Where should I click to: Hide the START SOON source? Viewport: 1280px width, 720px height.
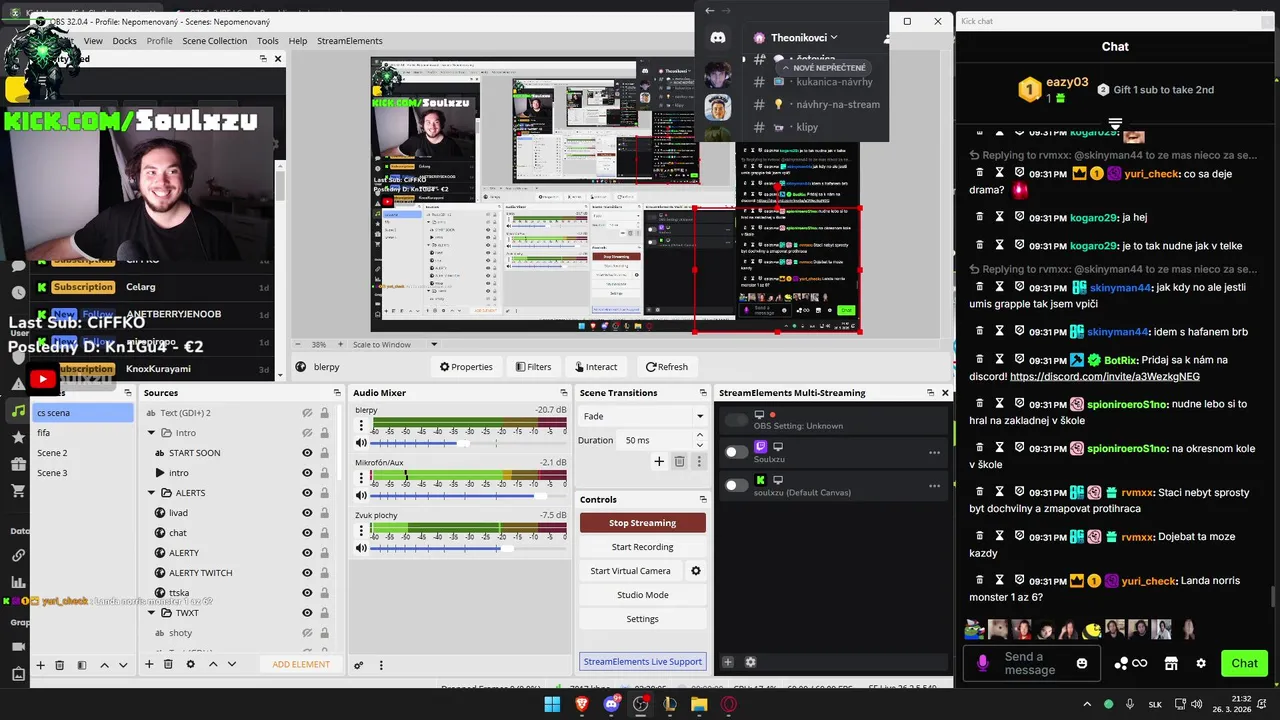(307, 453)
